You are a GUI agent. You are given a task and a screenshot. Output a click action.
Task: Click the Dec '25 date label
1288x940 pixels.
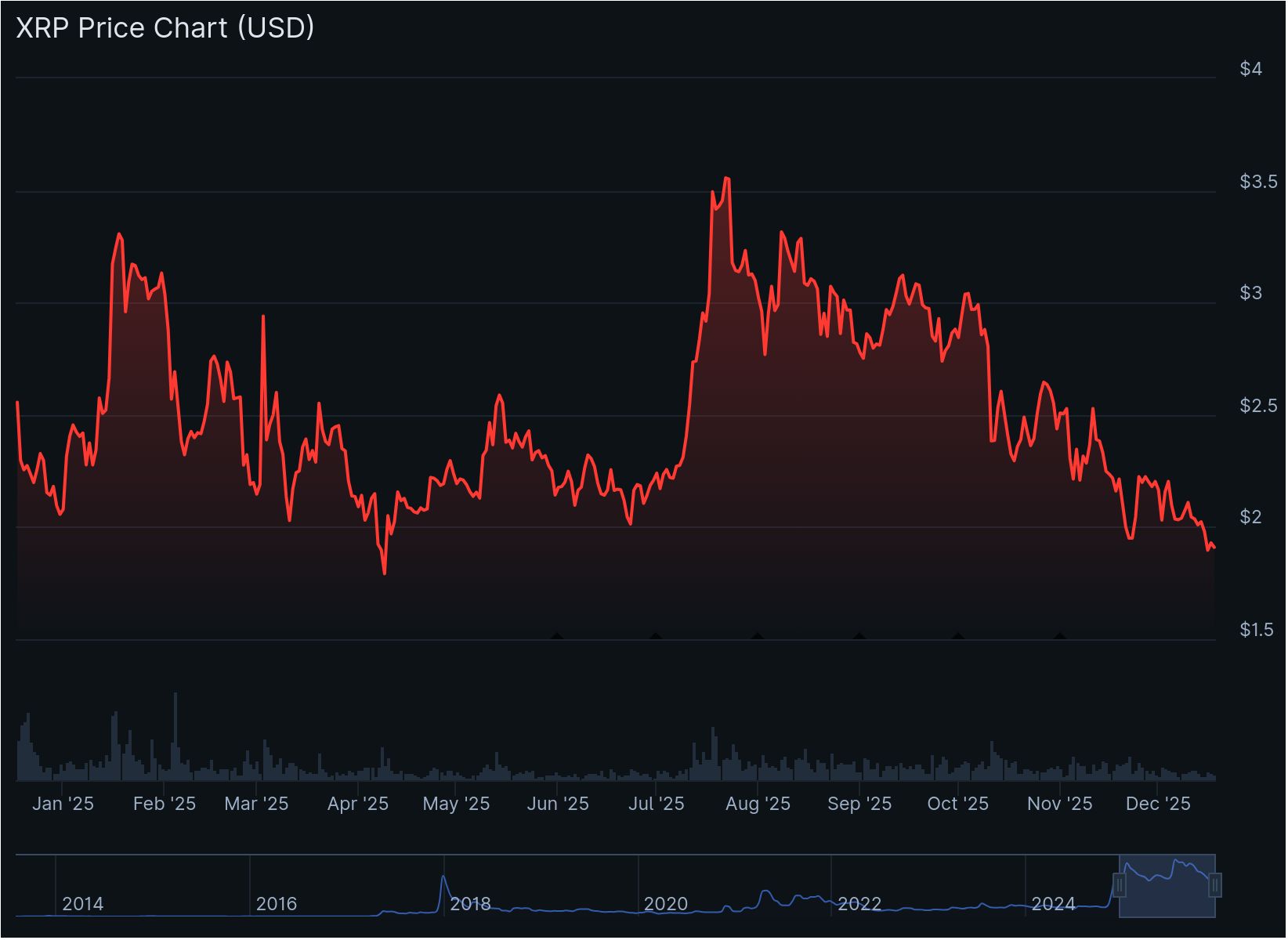(1158, 804)
